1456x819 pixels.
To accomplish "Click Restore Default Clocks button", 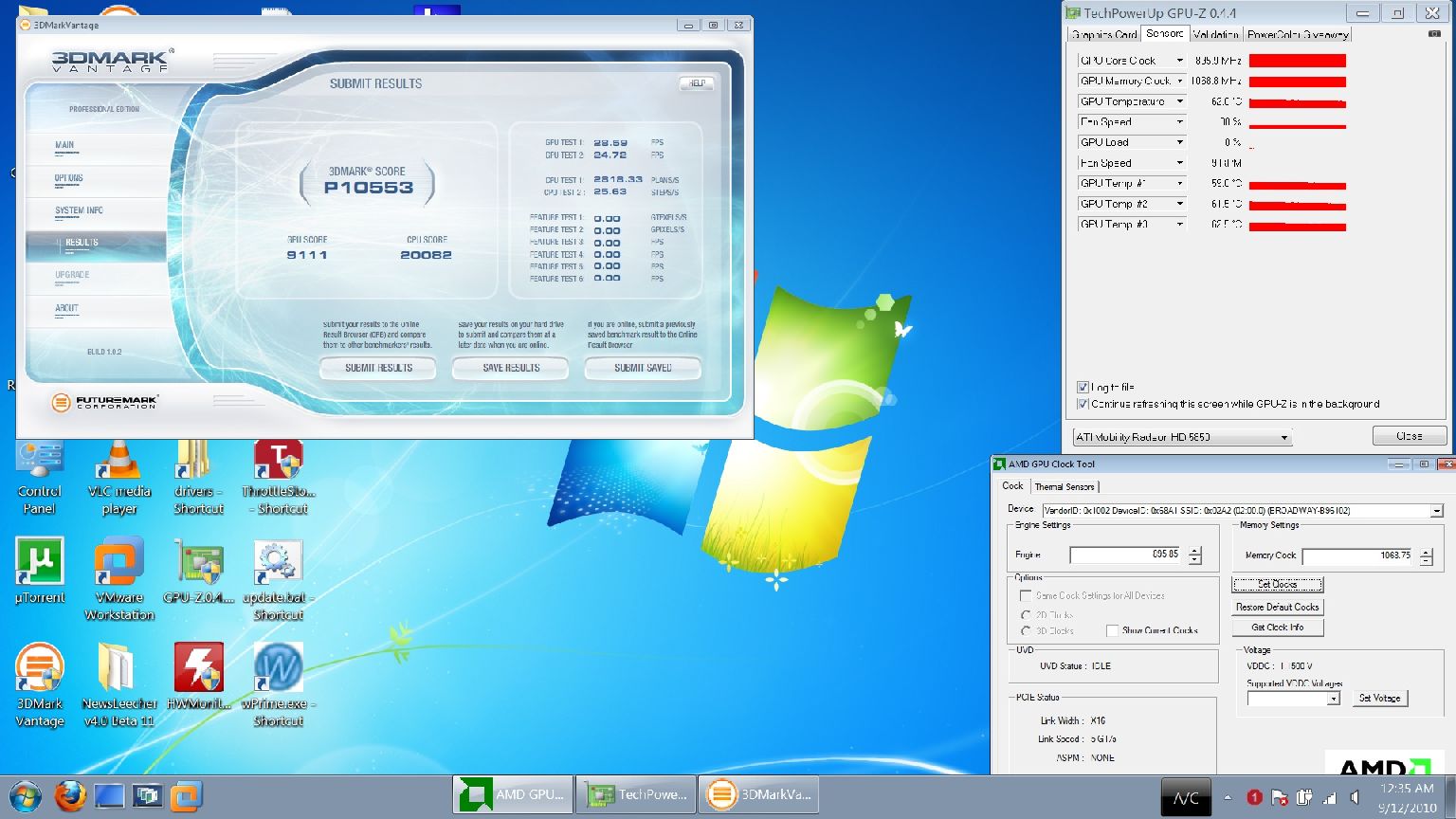I will [1277, 607].
